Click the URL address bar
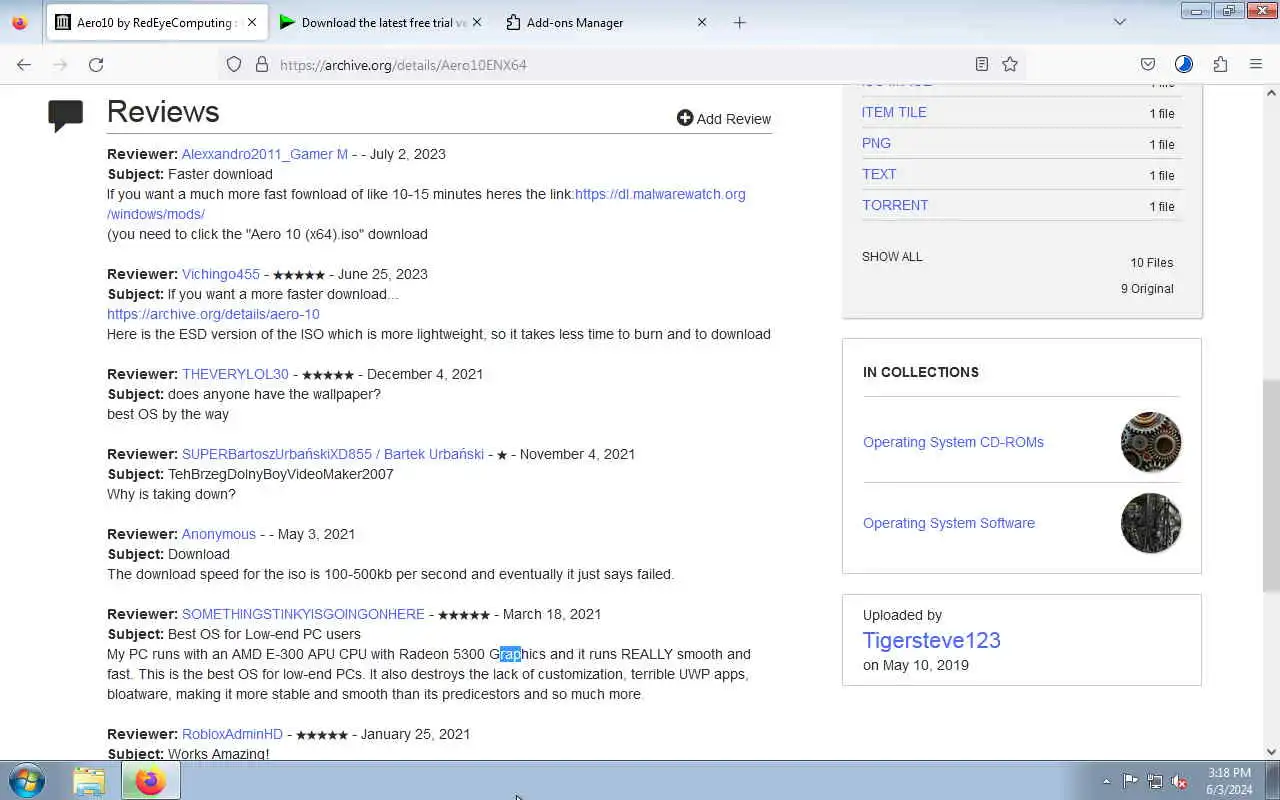This screenshot has height=800, width=1280. [620, 64]
